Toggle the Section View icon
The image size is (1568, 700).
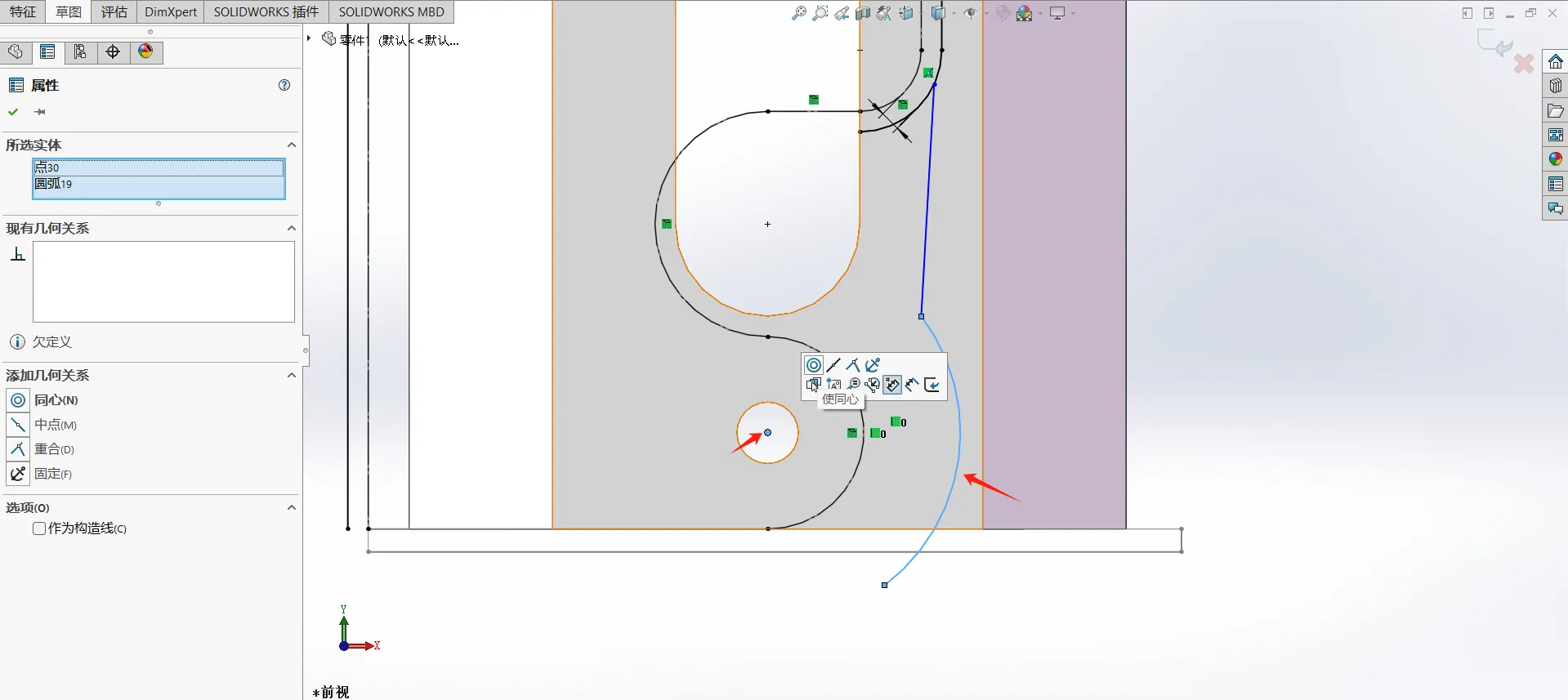[863, 13]
